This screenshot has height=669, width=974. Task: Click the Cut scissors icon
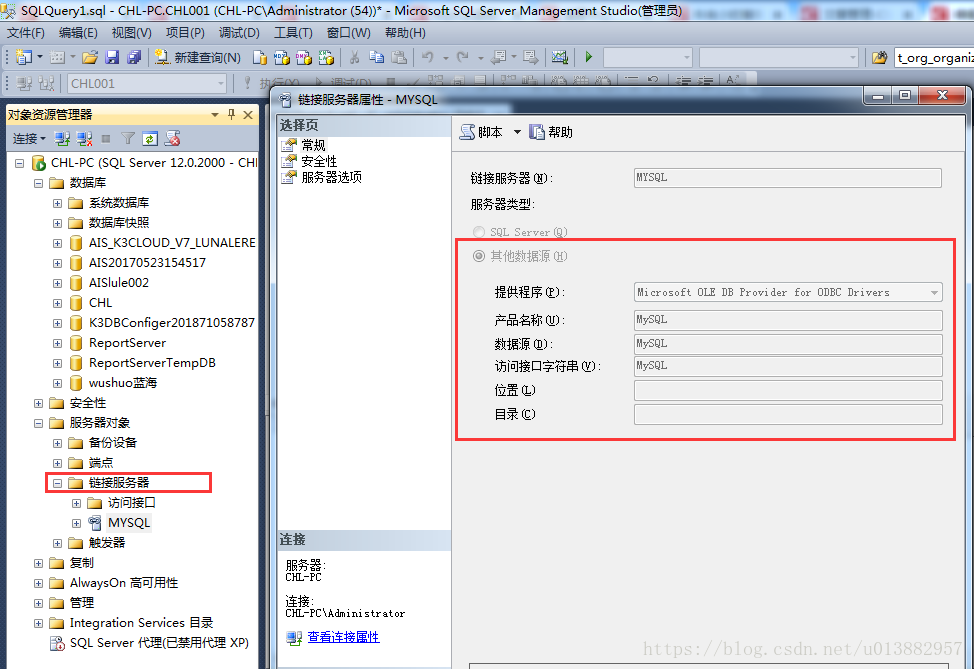[354, 58]
